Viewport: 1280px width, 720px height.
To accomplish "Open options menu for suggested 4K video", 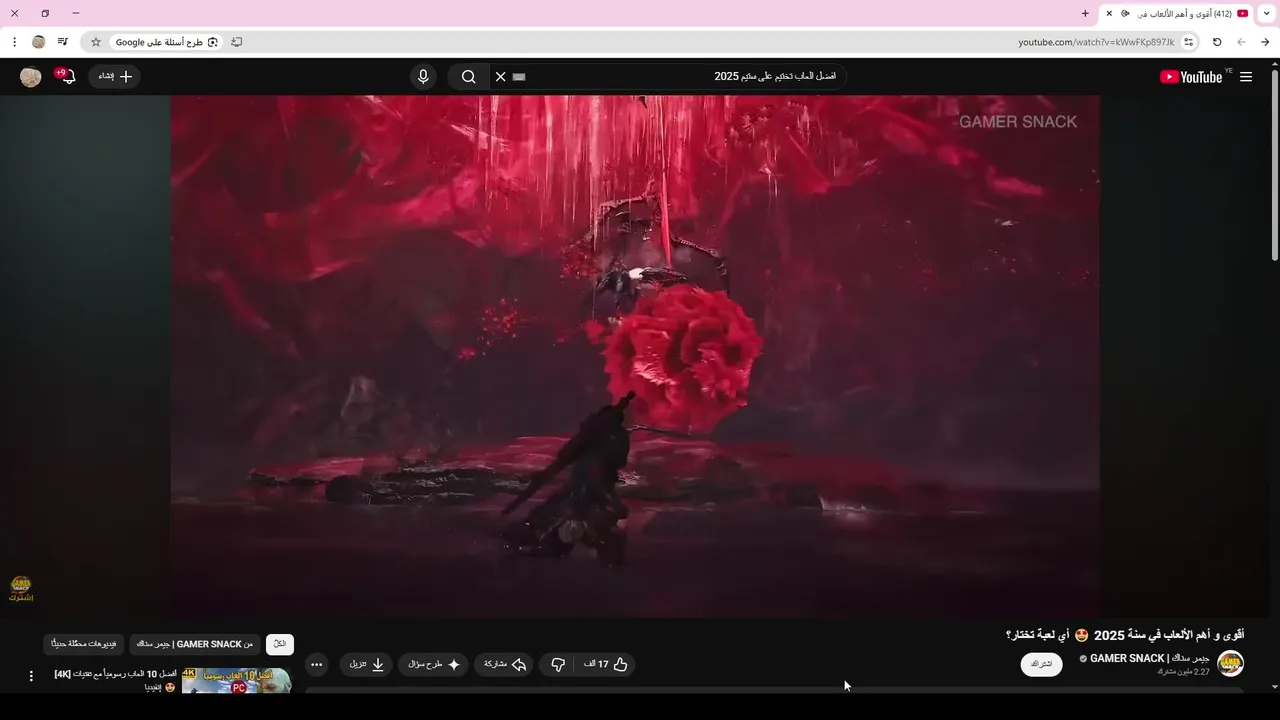I will [31, 676].
